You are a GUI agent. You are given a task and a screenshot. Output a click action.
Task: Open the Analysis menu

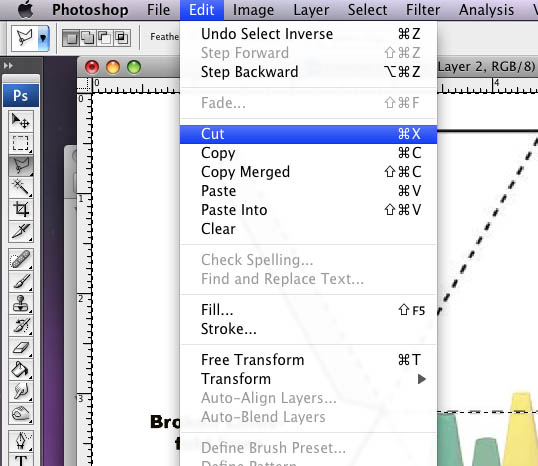(487, 10)
